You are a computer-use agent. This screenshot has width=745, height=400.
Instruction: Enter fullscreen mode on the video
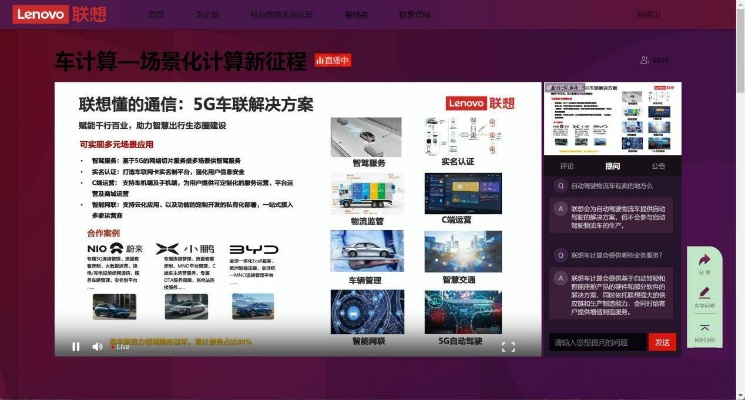pyautogui.click(x=508, y=347)
